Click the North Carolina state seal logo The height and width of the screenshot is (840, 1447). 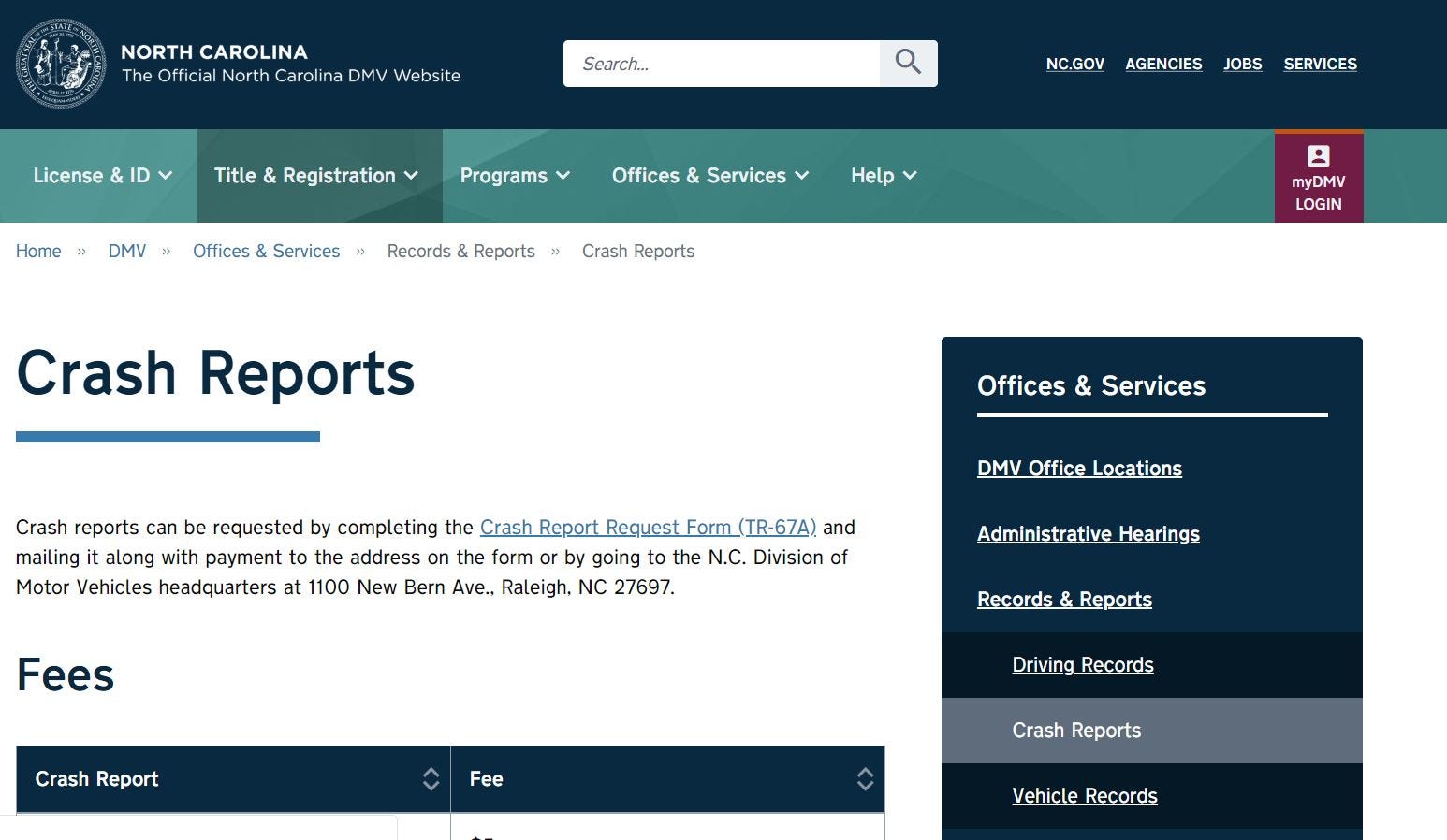(61, 64)
